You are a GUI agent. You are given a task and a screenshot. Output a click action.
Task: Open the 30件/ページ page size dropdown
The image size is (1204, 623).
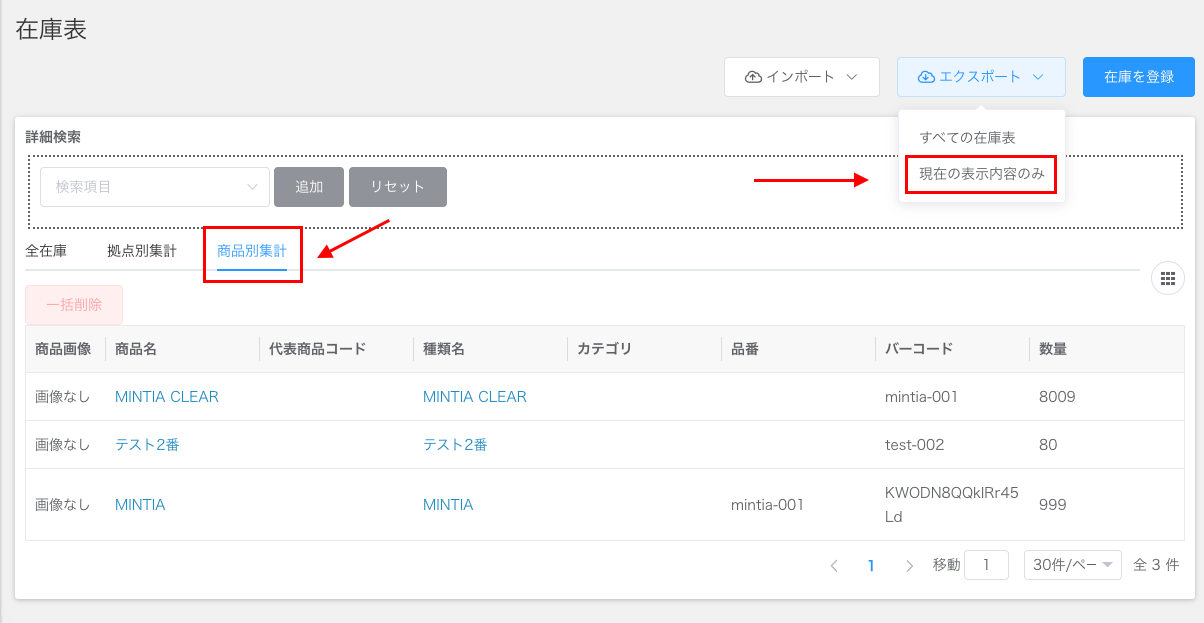click(1073, 565)
